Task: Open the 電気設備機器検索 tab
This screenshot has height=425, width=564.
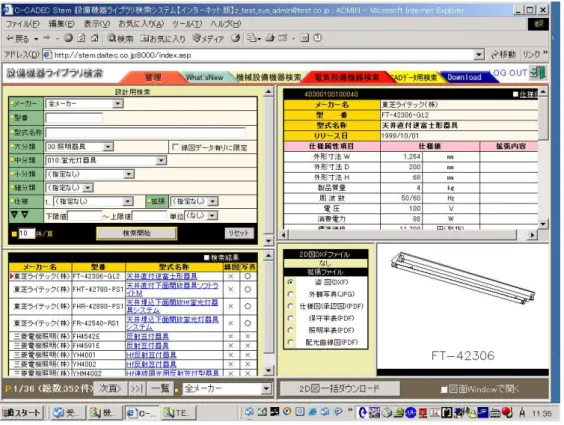Action: pyautogui.click(x=346, y=77)
